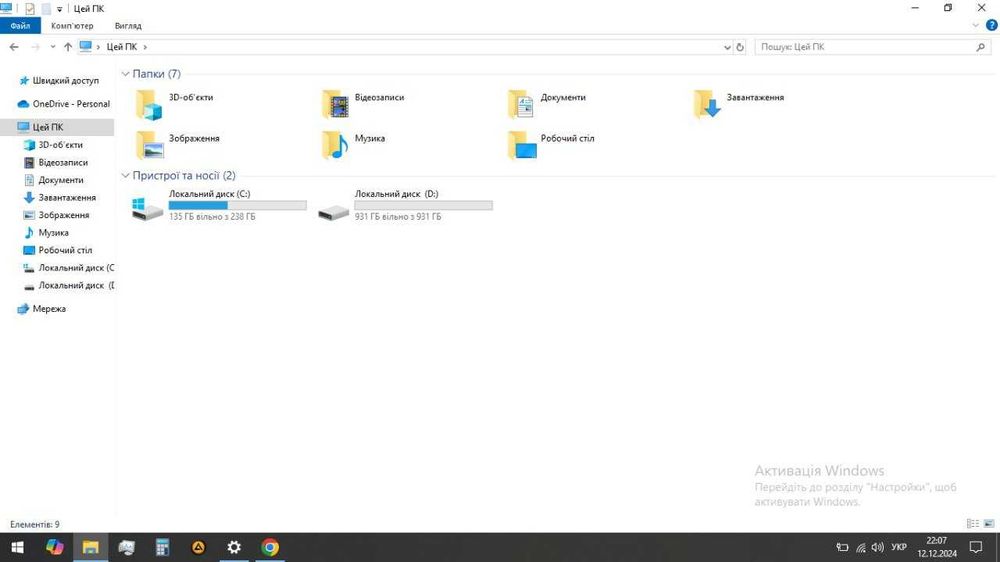The width and height of the screenshot is (1000, 562).
Task: Launch Google Chrome from the taskbar
Action: tap(270, 547)
